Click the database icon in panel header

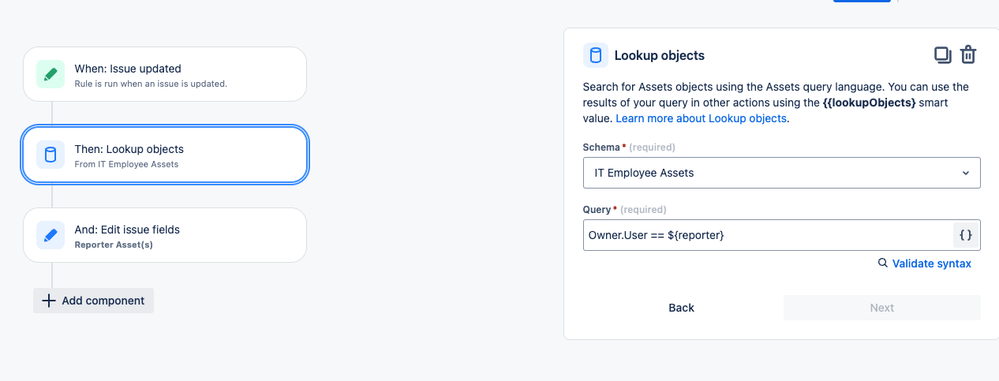[x=596, y=55]
